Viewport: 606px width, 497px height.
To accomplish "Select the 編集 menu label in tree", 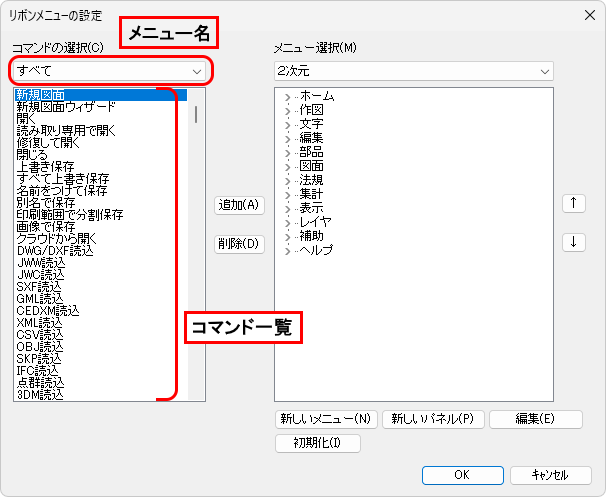I will (x=311, y=138).
